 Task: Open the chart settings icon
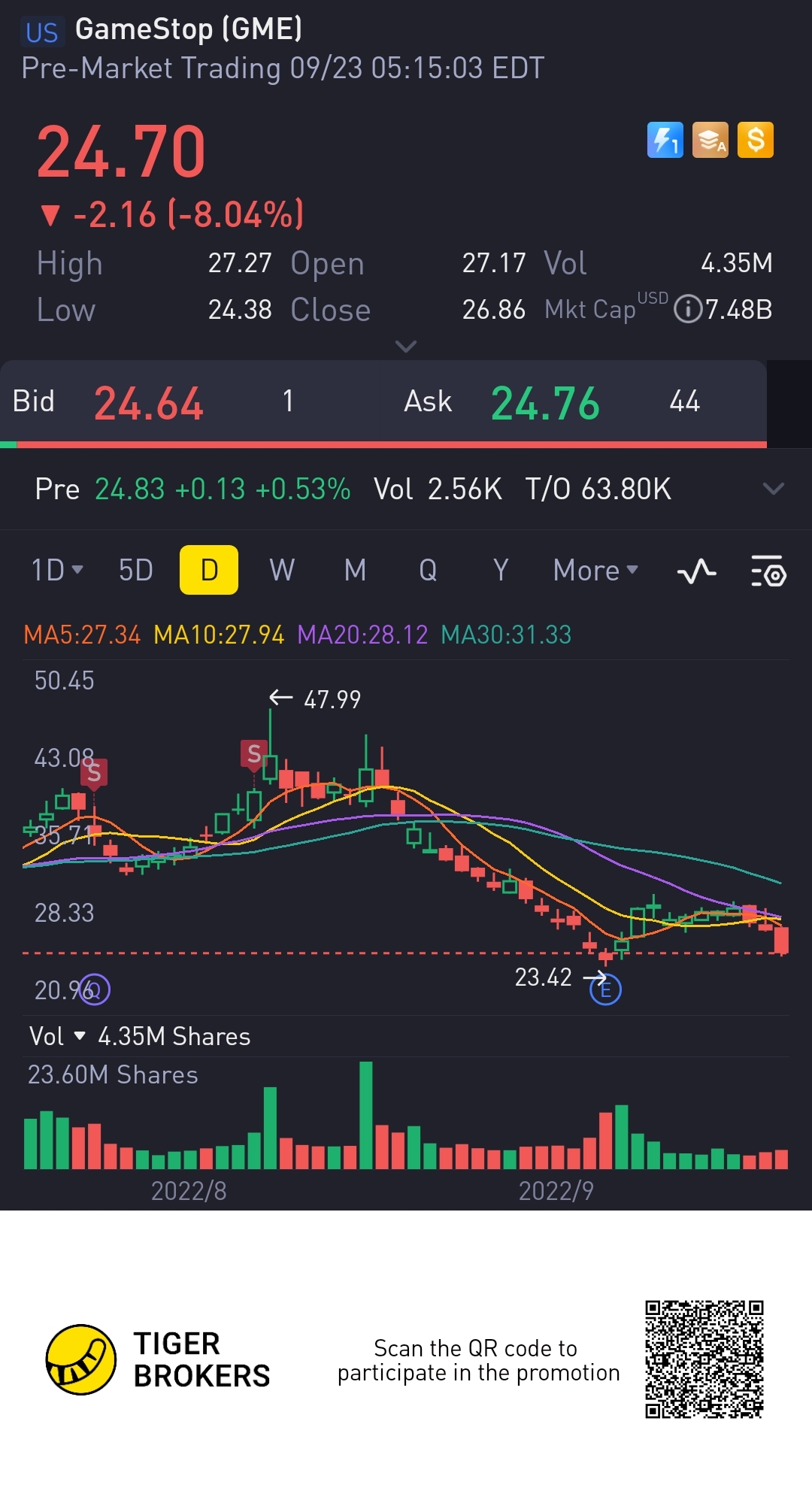tap(768, 572)
